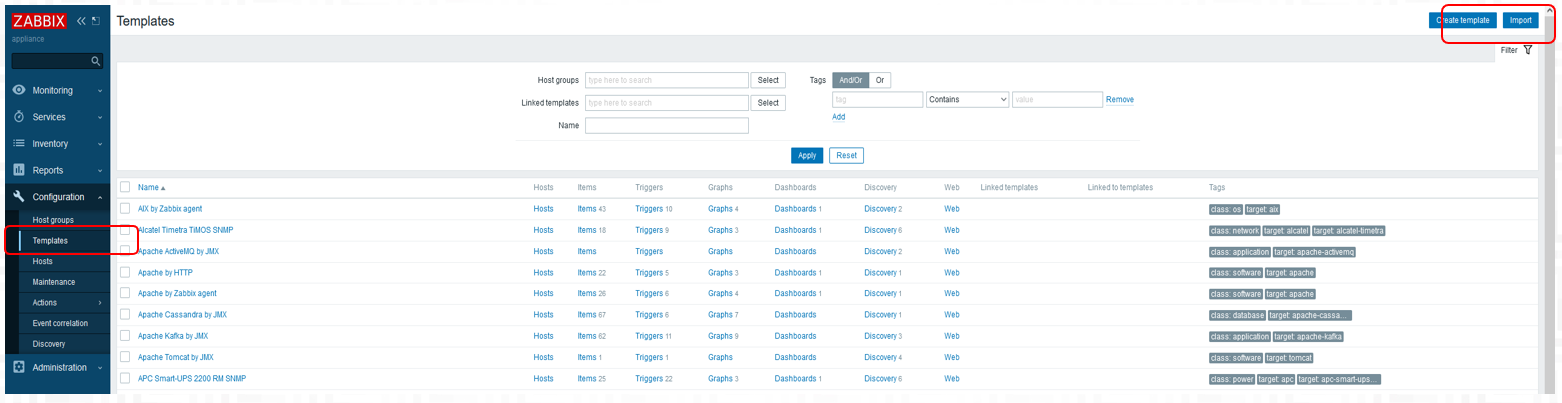Check the Apache Kafka by JMX checkbox

pos(125,336)
